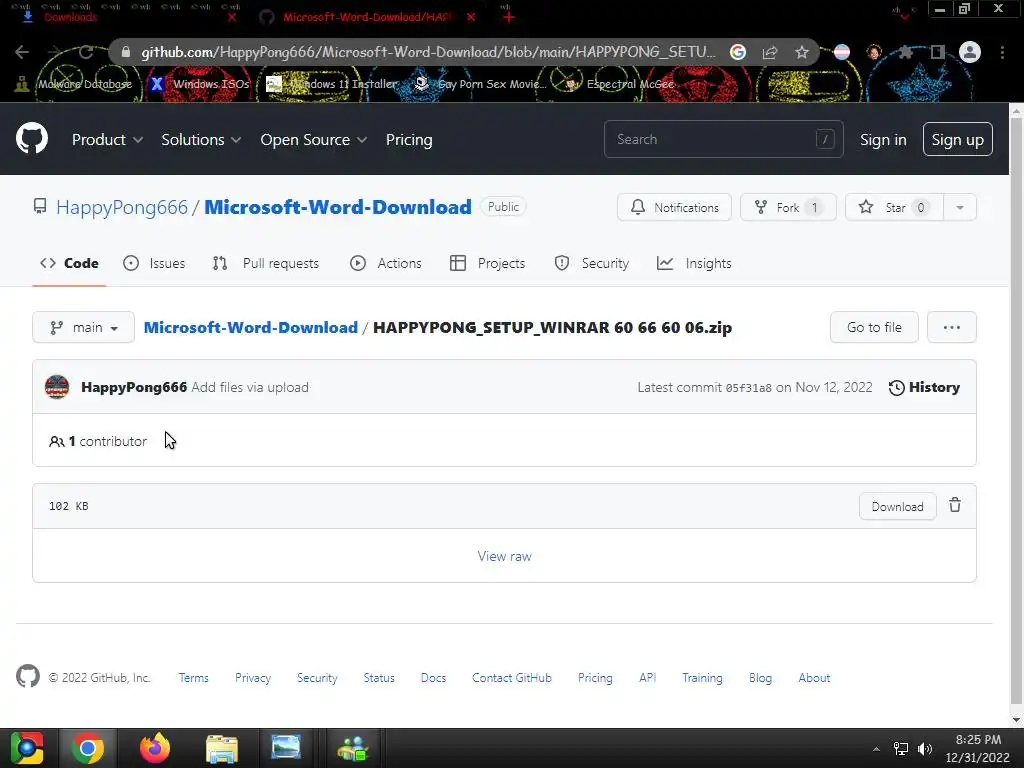Fork the repository

(788, 207)
